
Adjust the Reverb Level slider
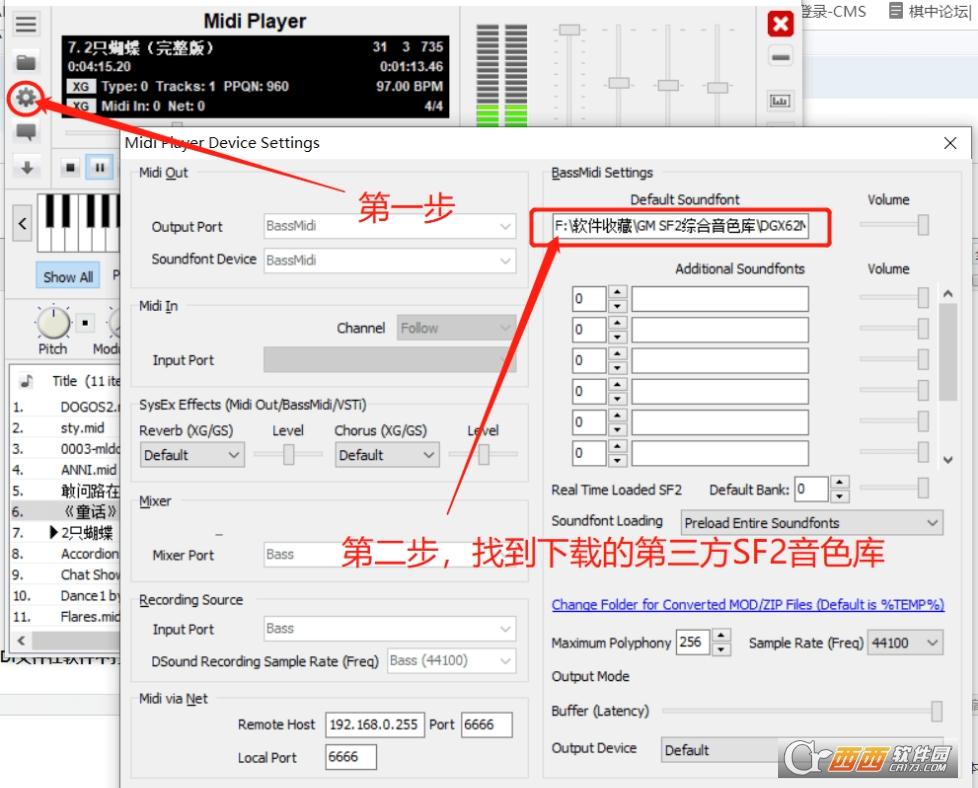[288, 454]
